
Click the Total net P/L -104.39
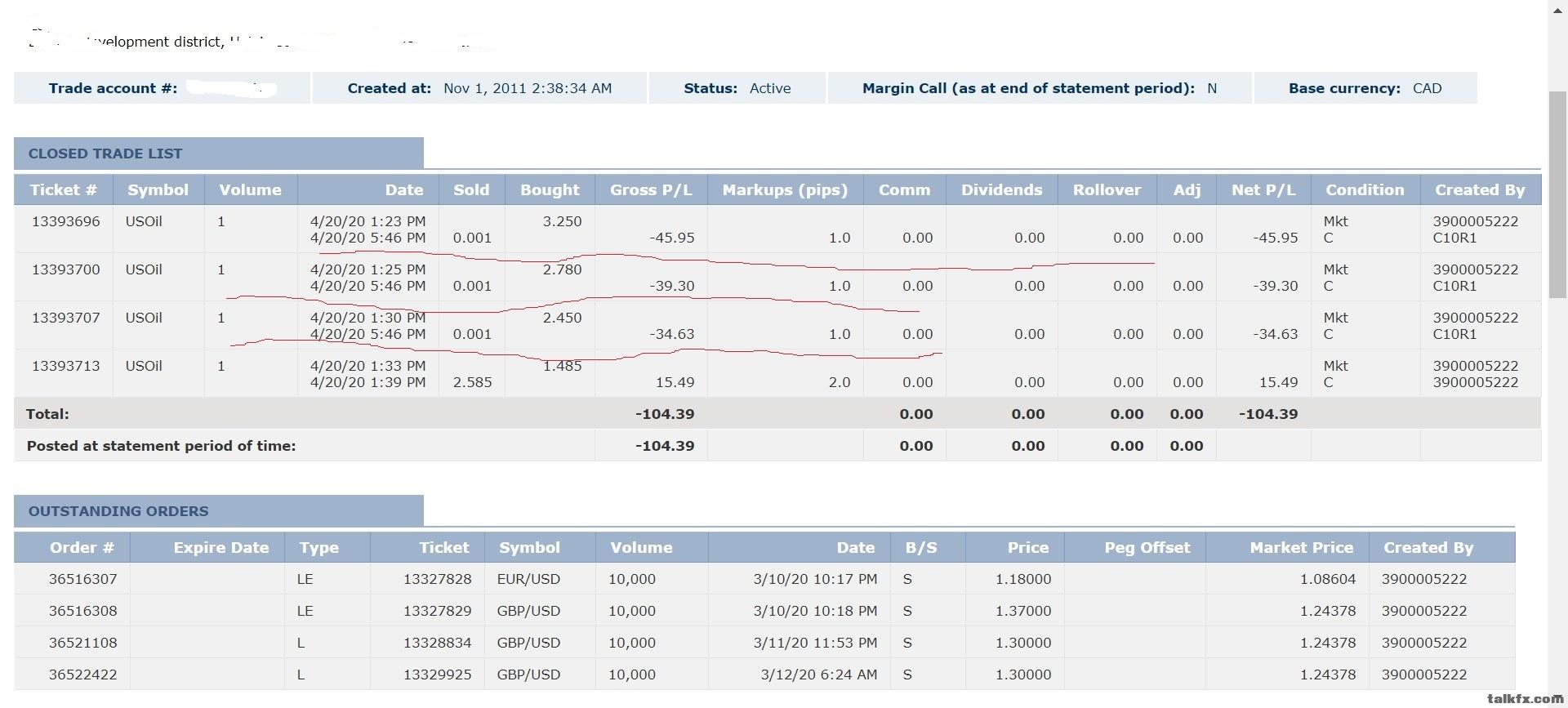[x=1268, y=414]
